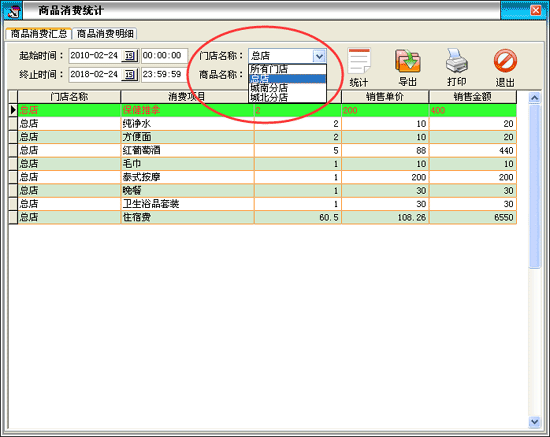
Task: Click the 统计 statistics icon
Action: [x=359, y=61]
